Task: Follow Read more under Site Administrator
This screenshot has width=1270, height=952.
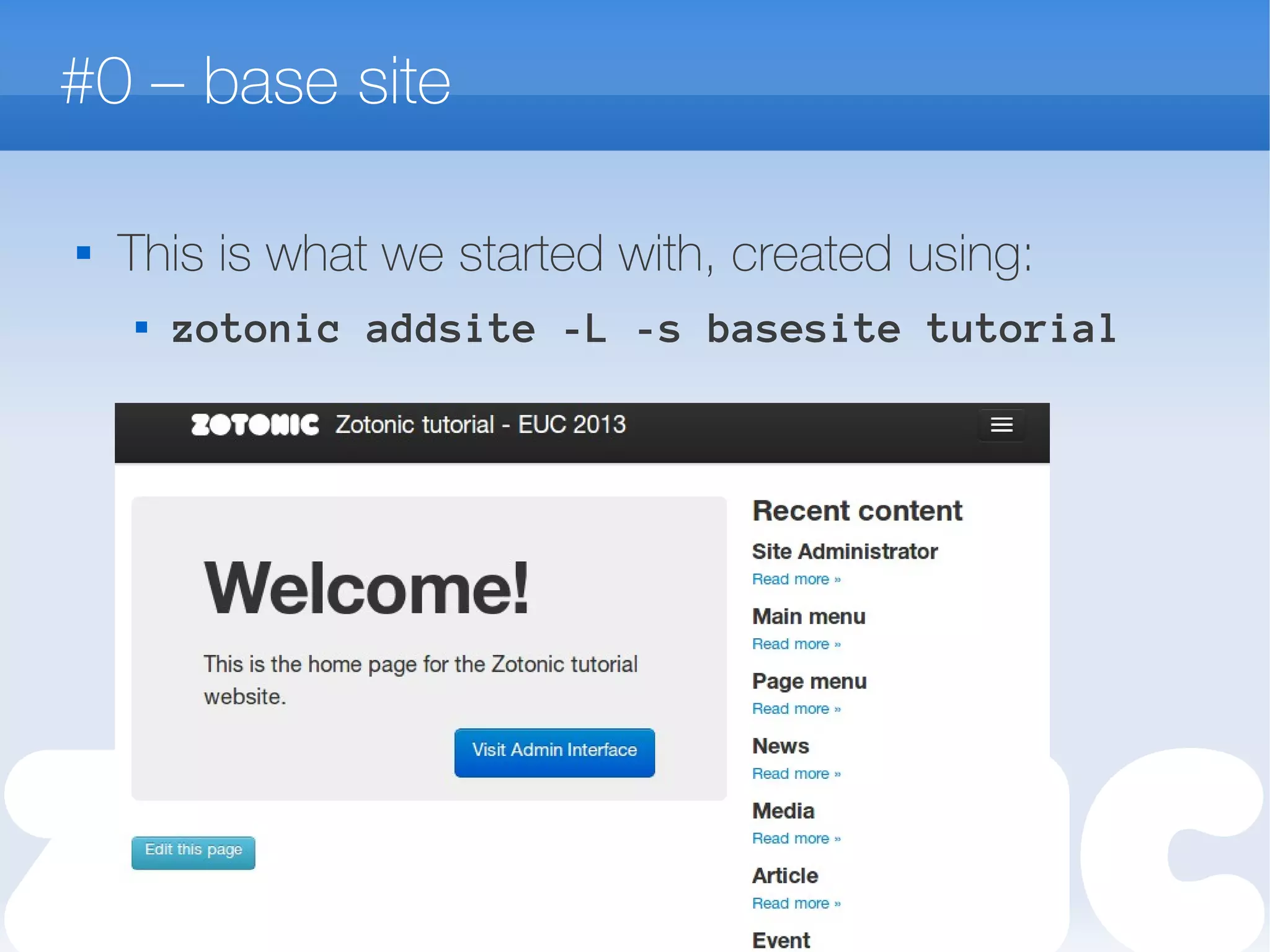Action: click(796, 579)
